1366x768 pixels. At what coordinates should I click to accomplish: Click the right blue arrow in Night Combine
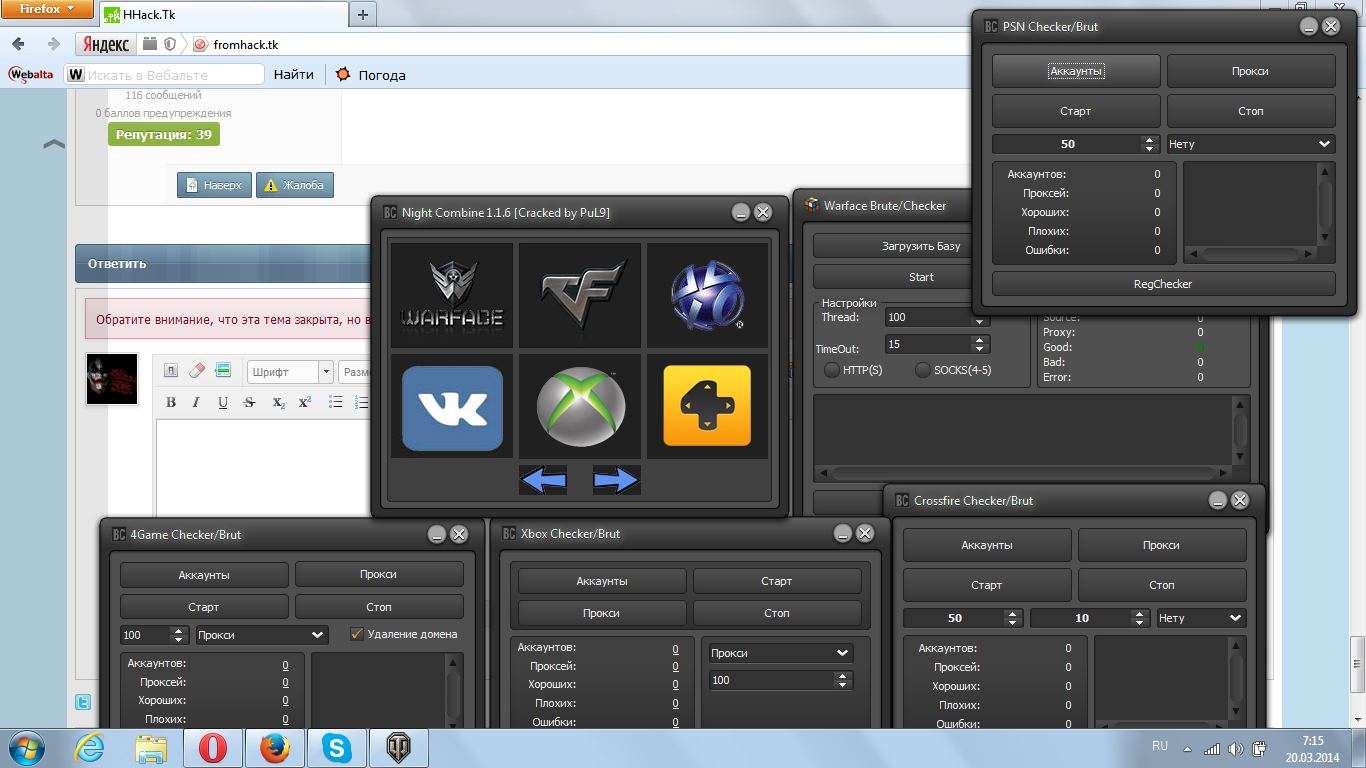coord(616,480)
